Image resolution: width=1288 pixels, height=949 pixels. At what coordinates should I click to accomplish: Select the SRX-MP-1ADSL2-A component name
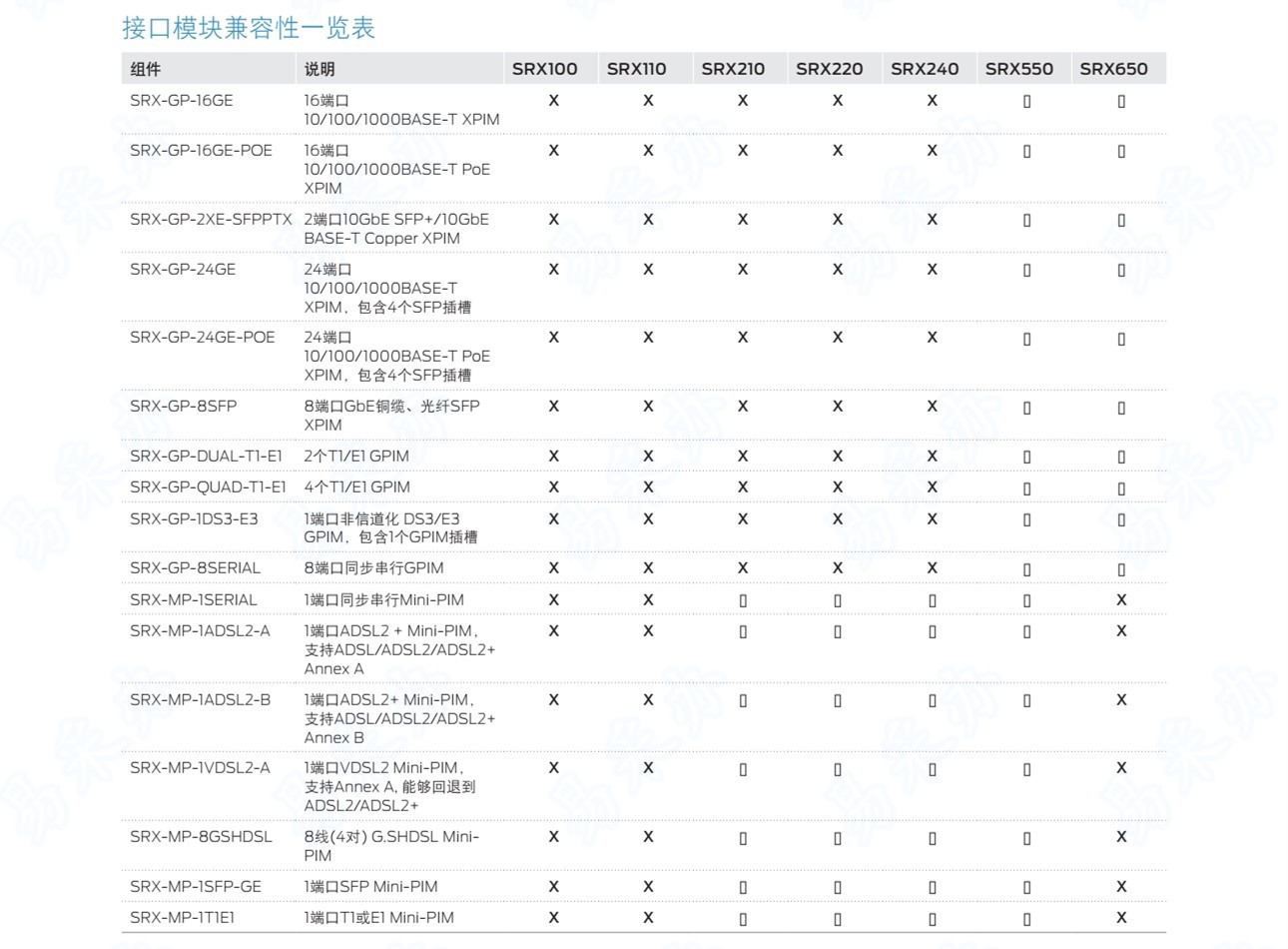[x=200, y=631]
